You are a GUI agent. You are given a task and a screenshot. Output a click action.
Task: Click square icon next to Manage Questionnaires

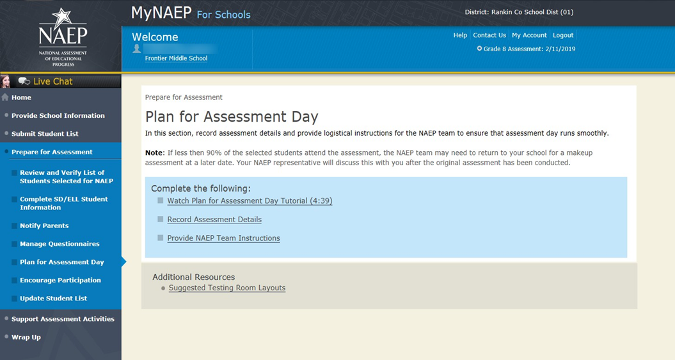(x=14, y=244)
